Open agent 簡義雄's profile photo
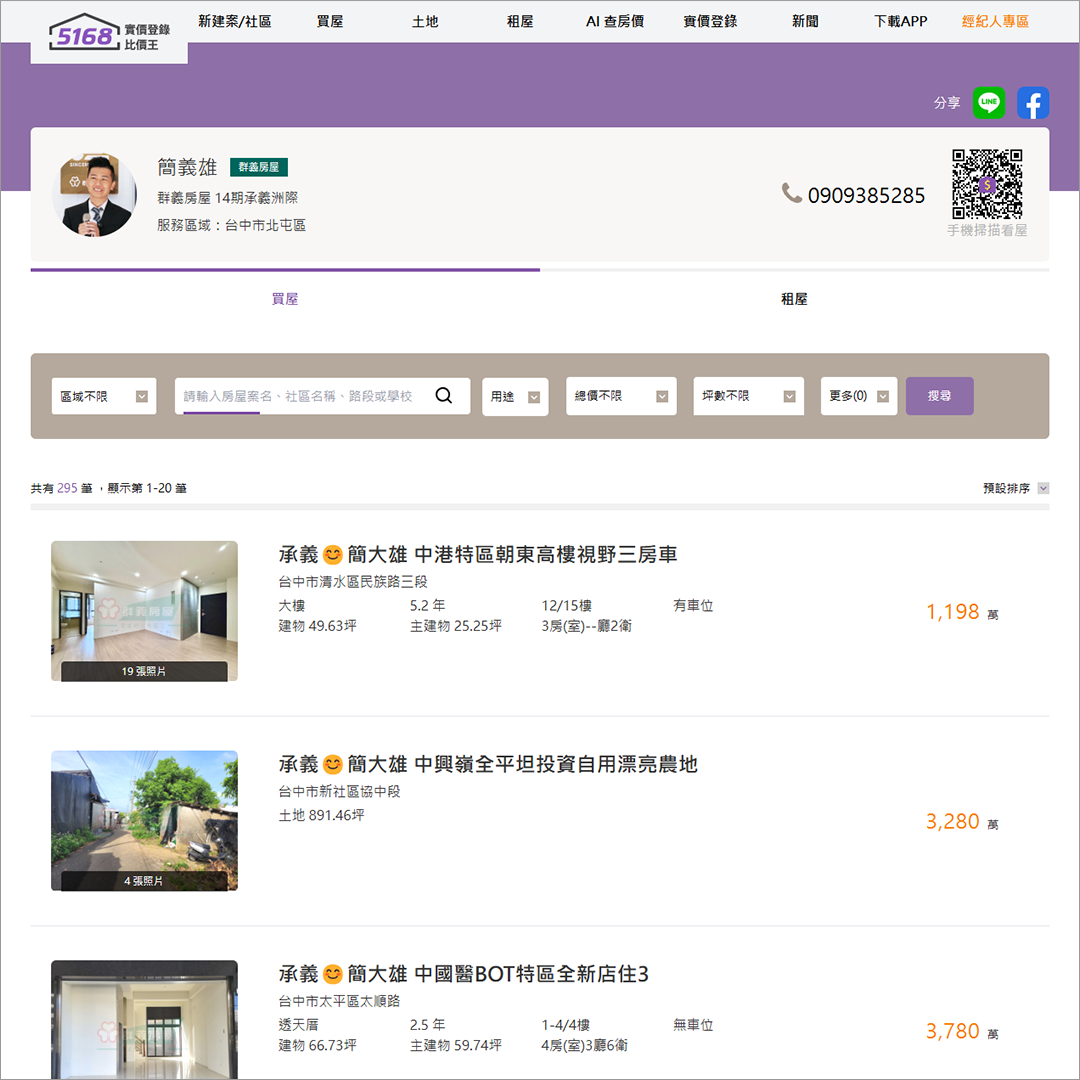The width and height of the screenshot is (1080, 1080). 94,194
